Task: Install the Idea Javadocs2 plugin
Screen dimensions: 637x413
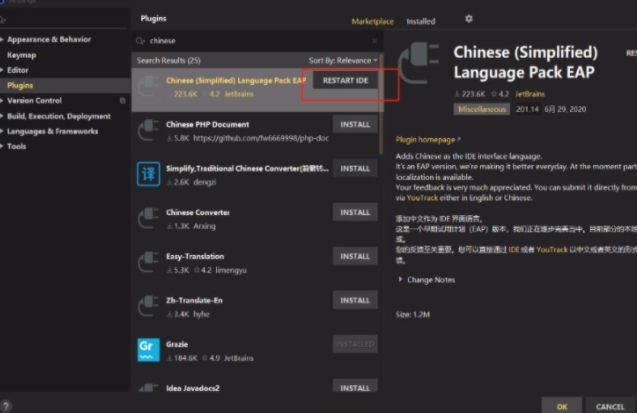Action: click(x=355, y=386)
